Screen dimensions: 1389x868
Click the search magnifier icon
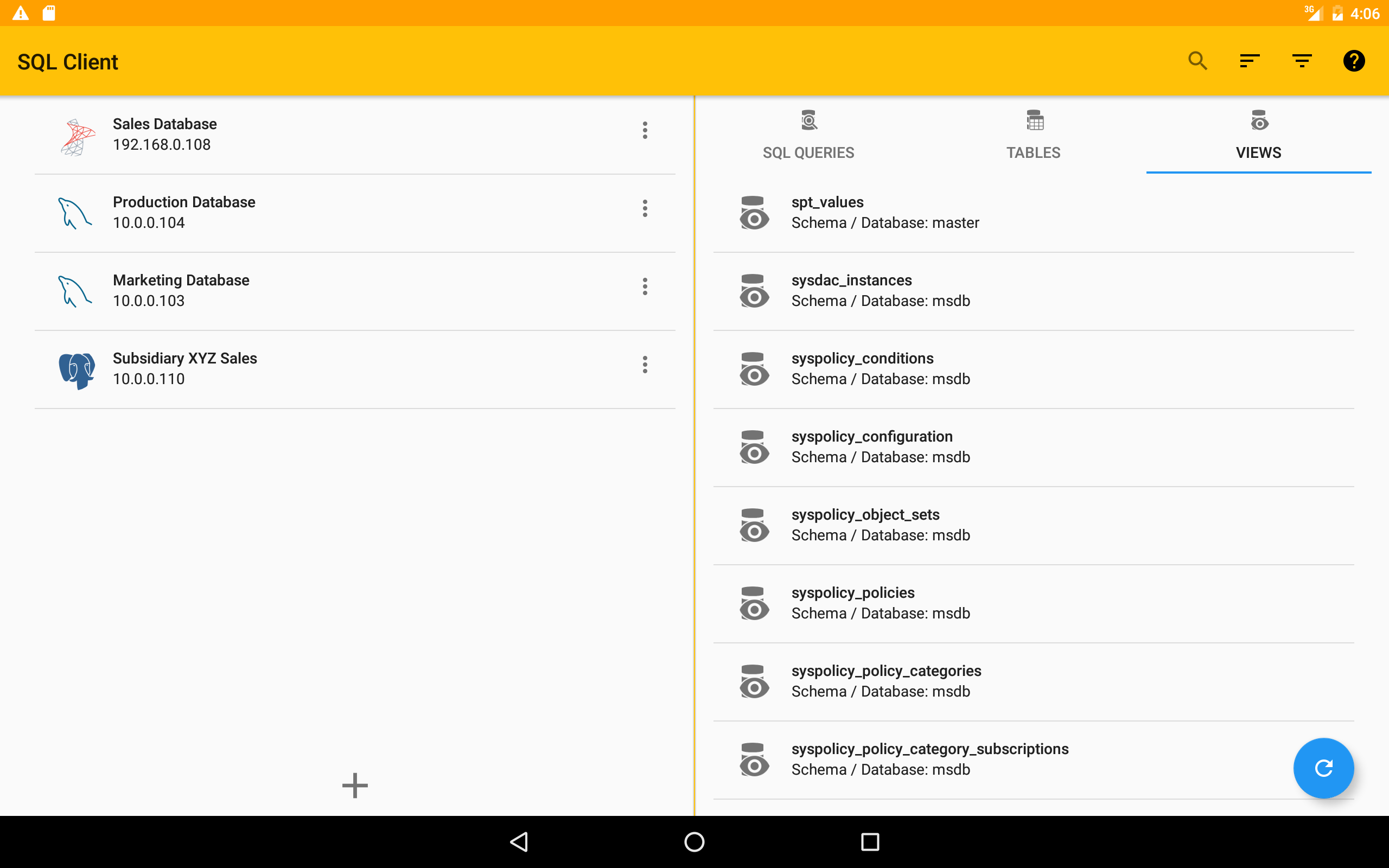(1197, 61)
